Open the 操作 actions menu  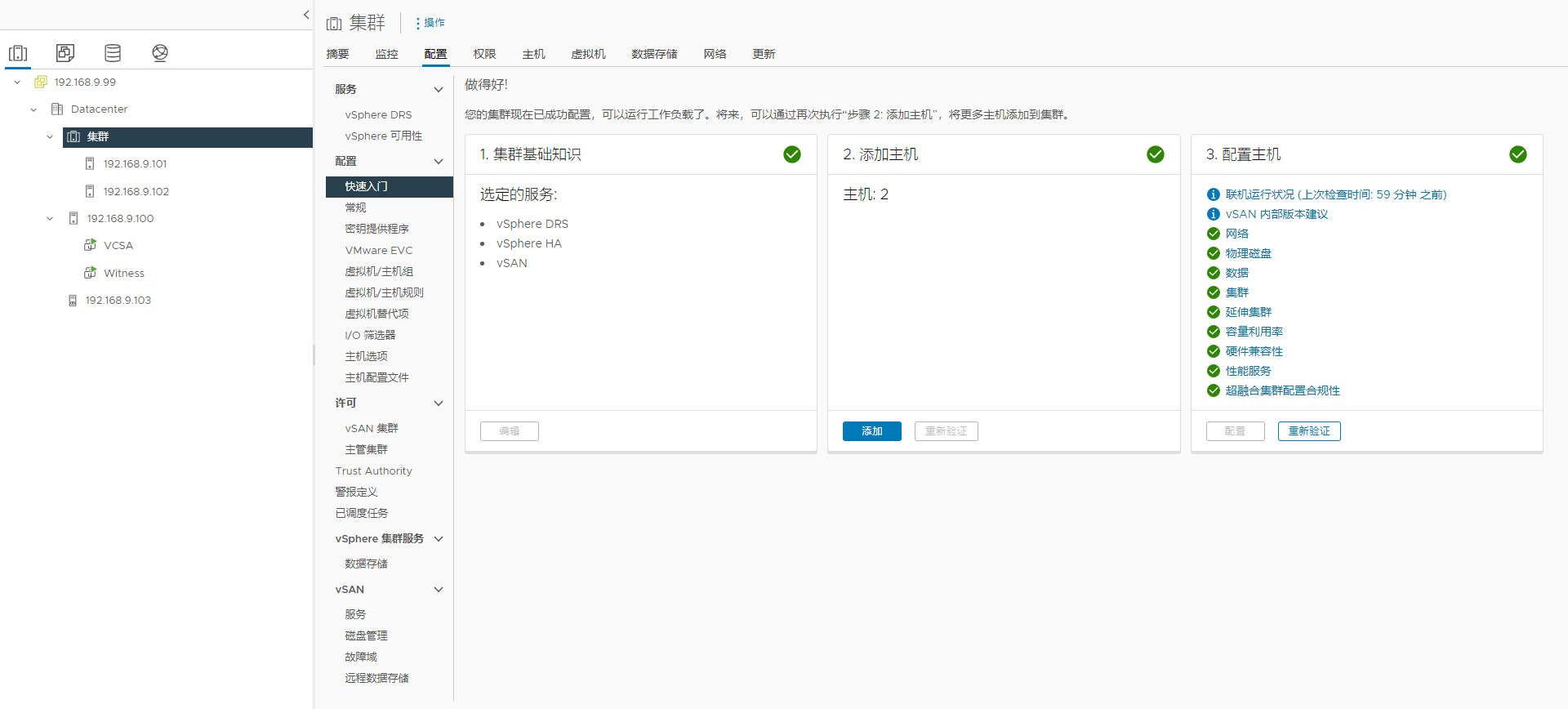(x=430, y=23)
